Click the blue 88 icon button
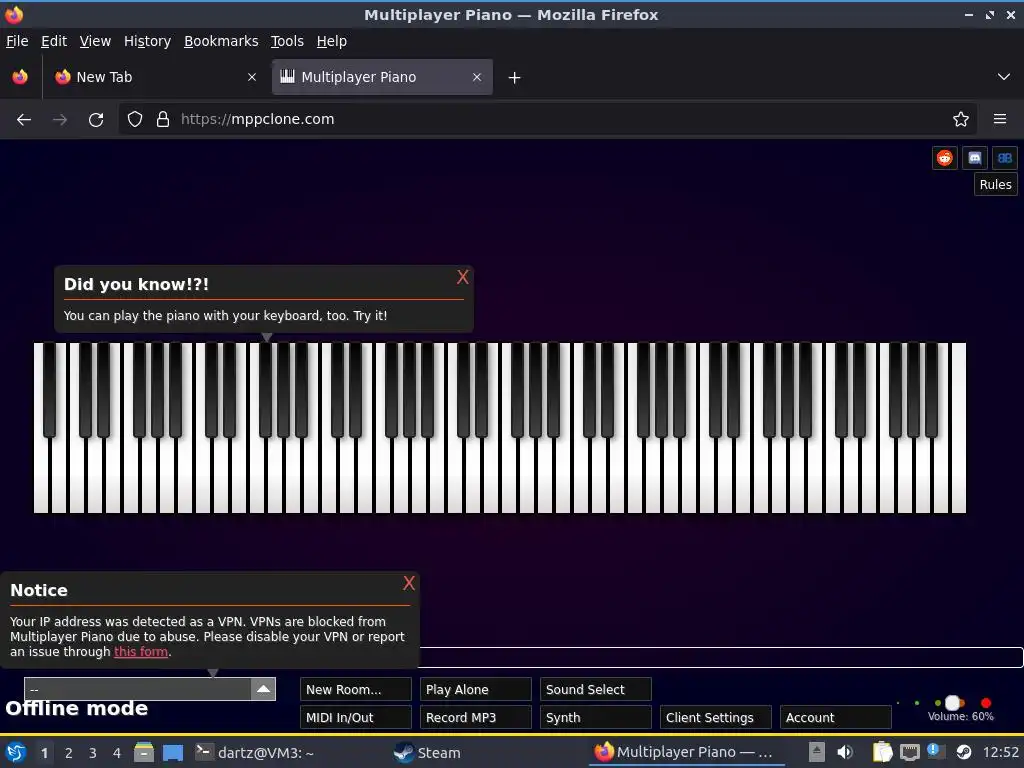Image resolution: width=1024 pixels, height=768 pixels. coord(1004,158)
